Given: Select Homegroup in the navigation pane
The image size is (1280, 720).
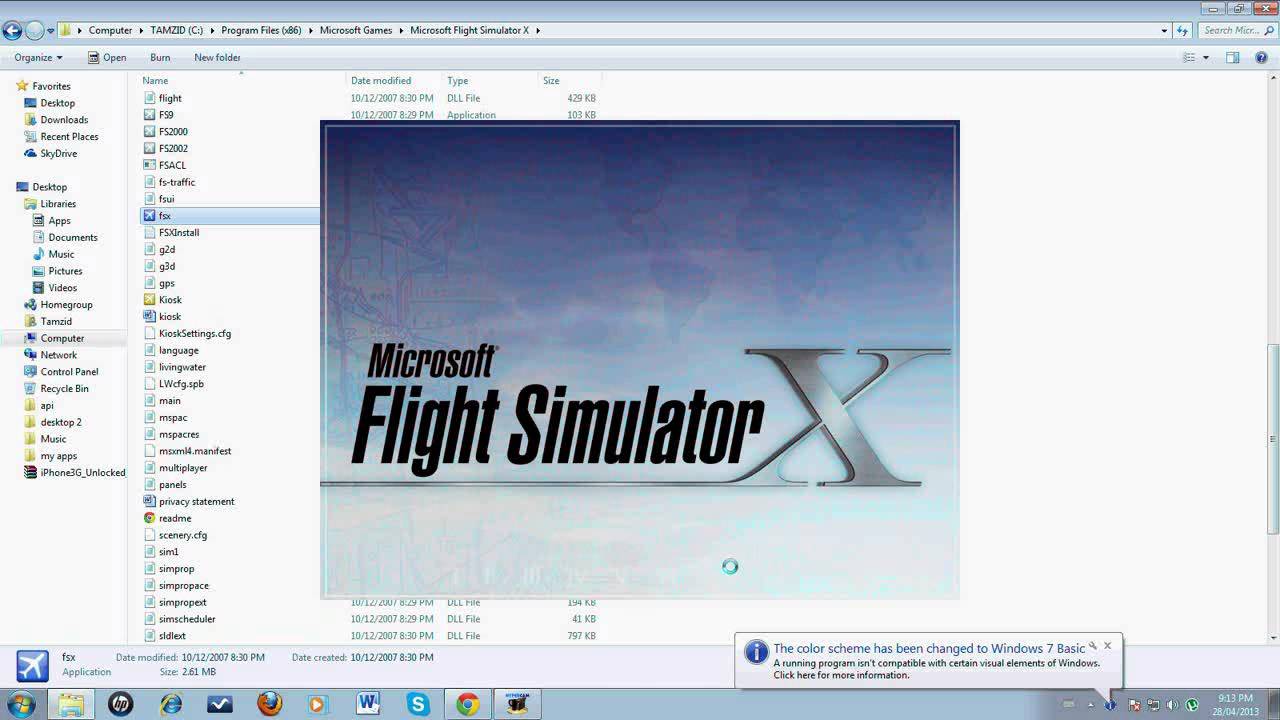Looking at the screenshot, I should [66, 305].
